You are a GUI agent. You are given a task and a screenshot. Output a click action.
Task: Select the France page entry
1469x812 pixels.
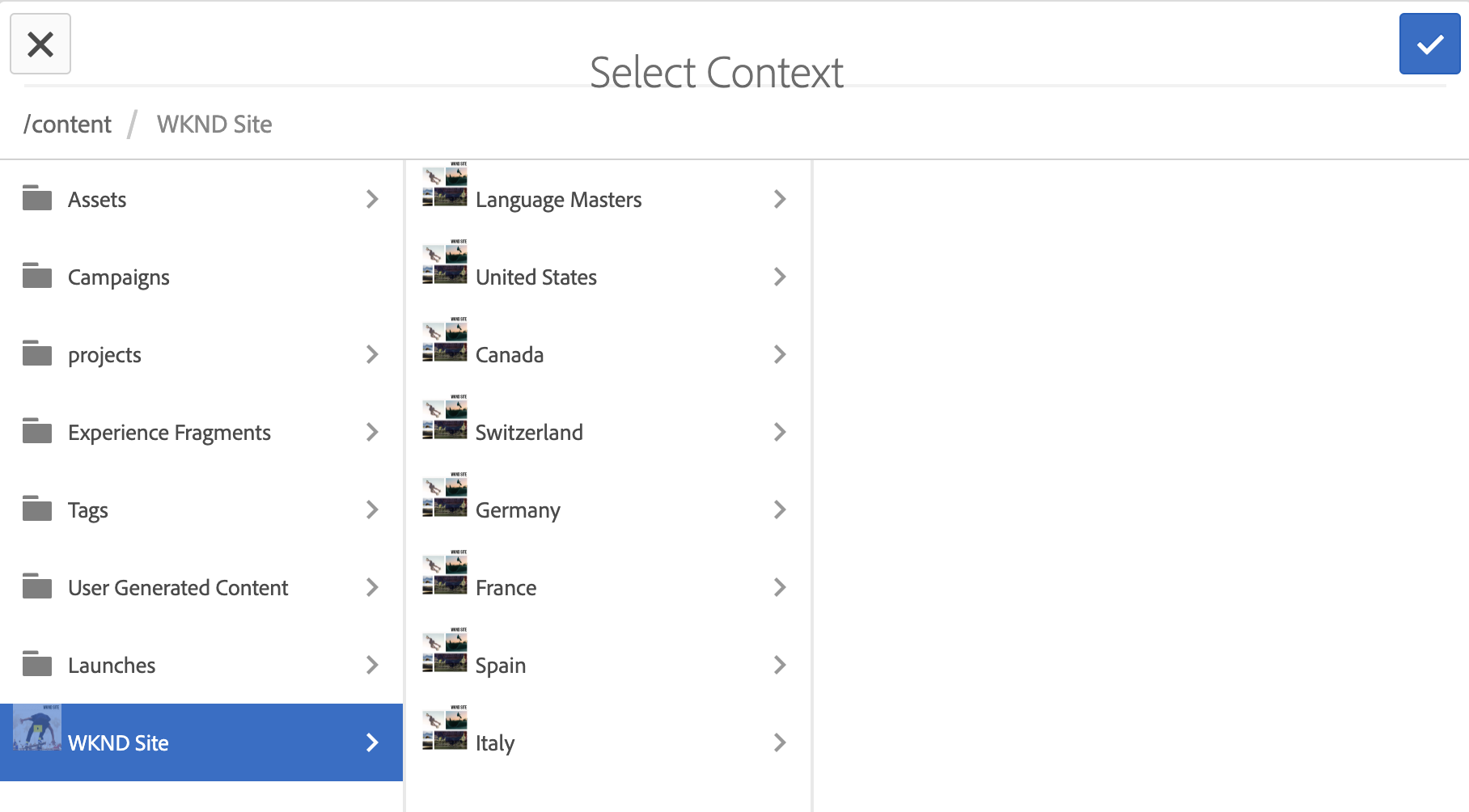coord(506,588)
